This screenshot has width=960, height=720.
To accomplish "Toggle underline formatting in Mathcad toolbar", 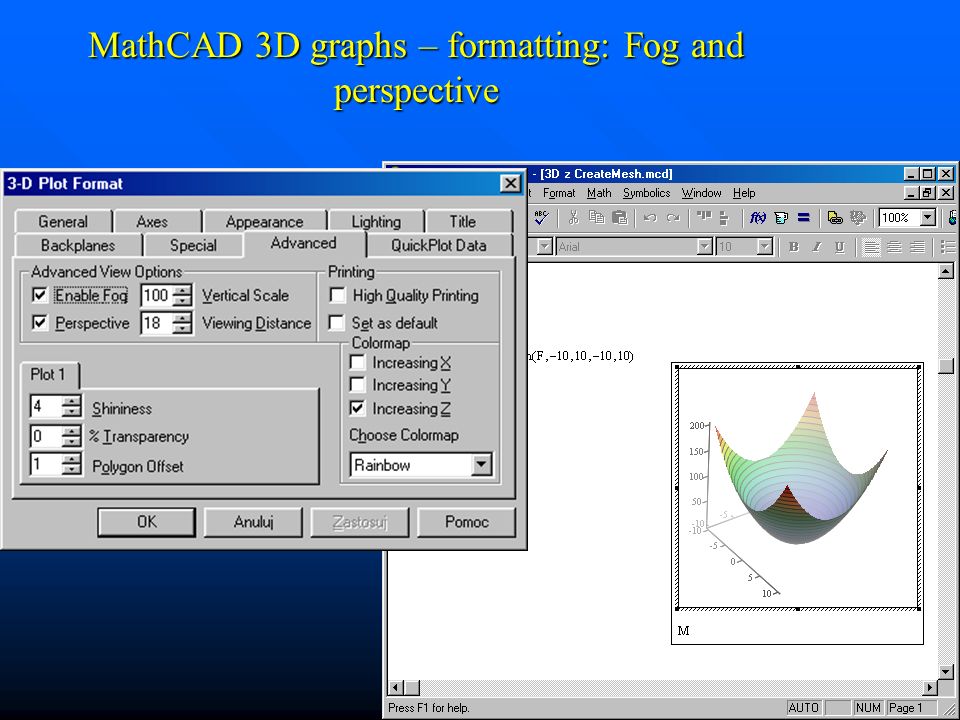I will click(840, 247).
